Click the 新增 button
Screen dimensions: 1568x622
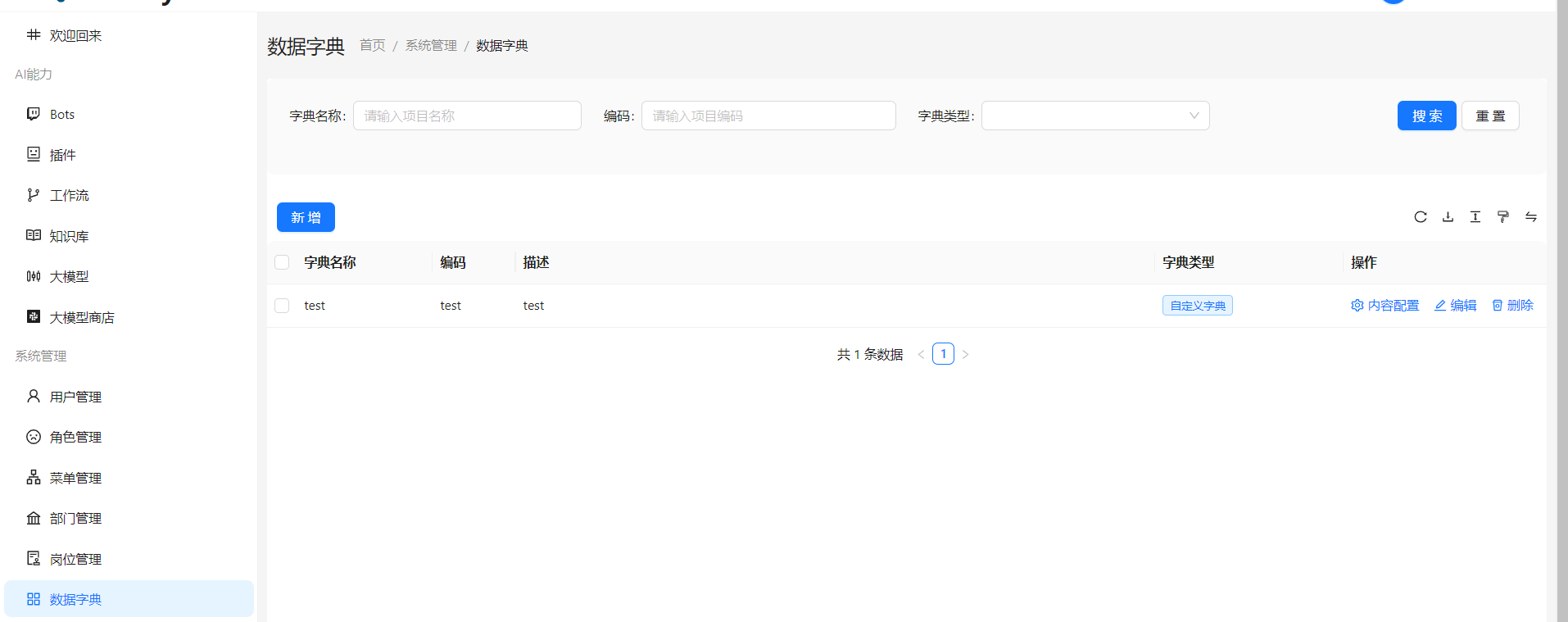(306, 217)
